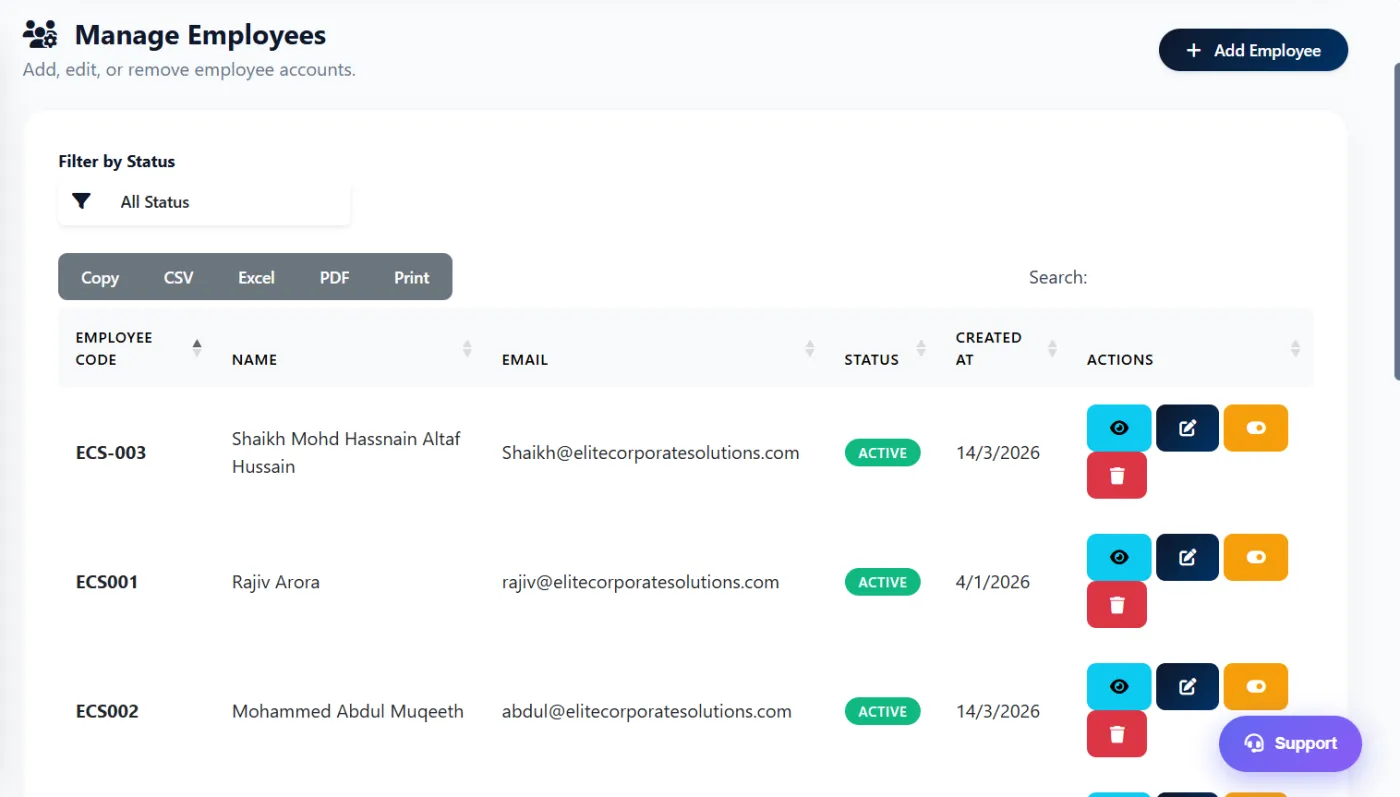Sort table by Name column

point(349,348)
